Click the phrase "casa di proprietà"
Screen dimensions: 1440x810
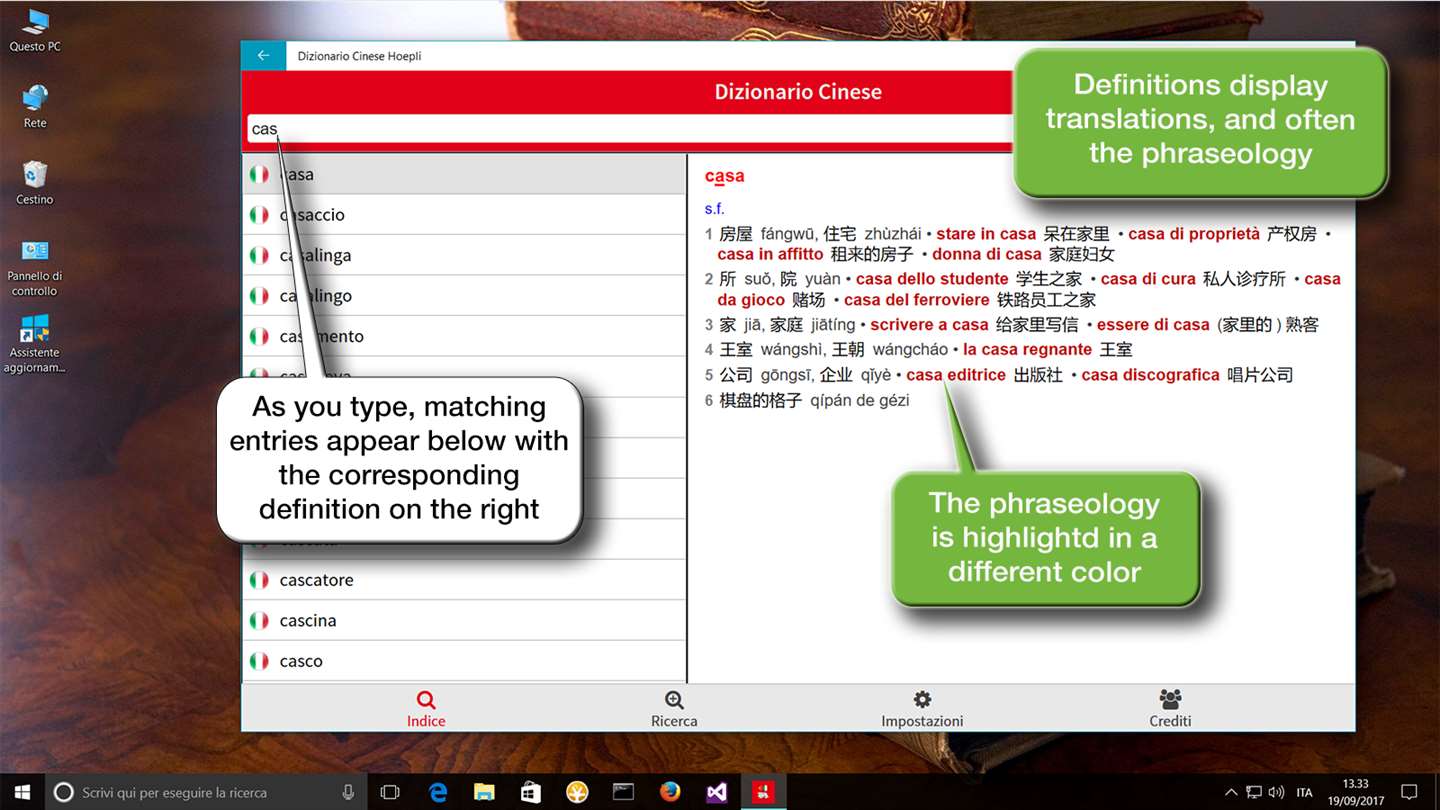pyautogui.click(x=1194, y=234)
